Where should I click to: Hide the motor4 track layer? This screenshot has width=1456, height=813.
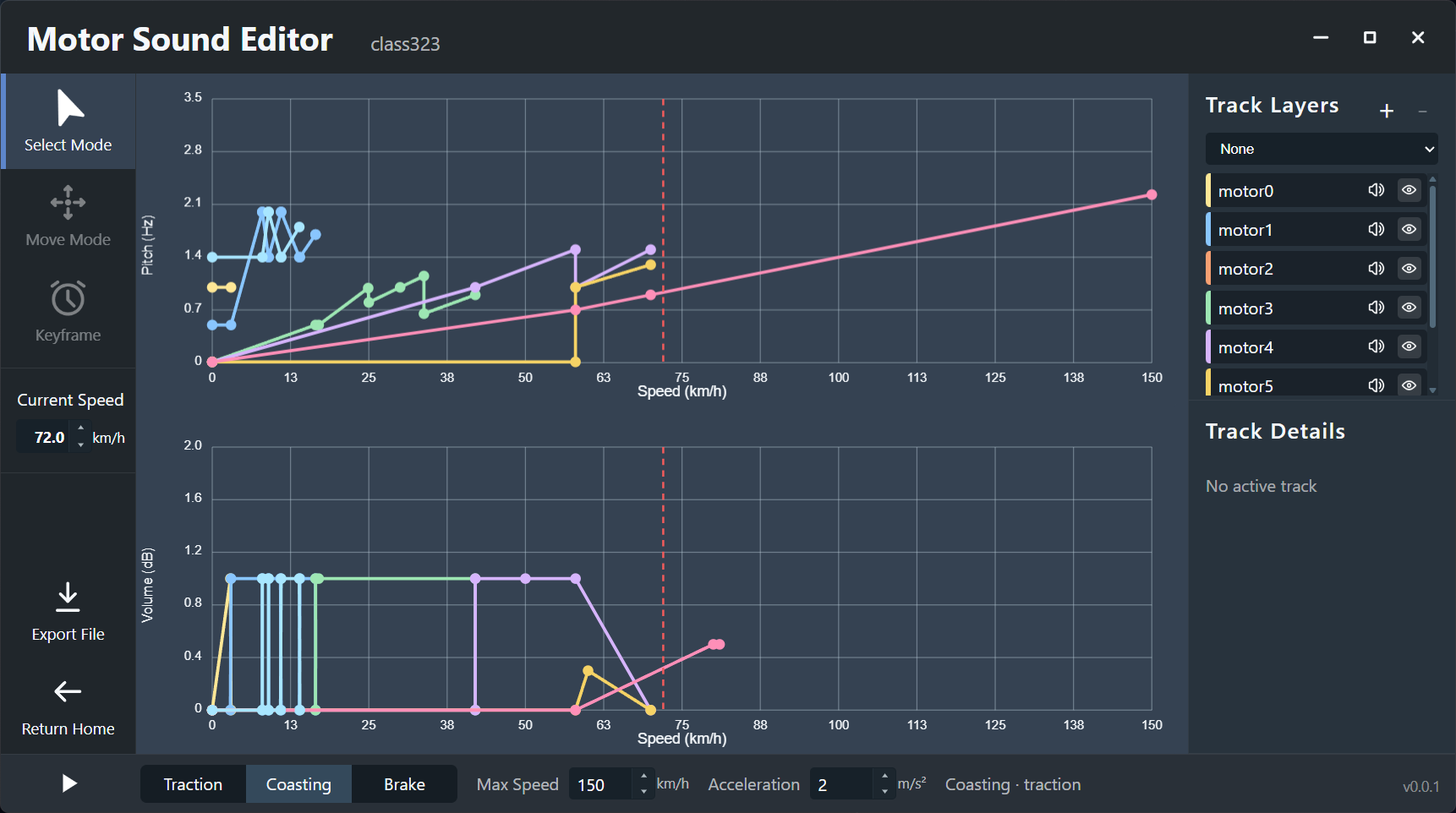[1409, 346]
